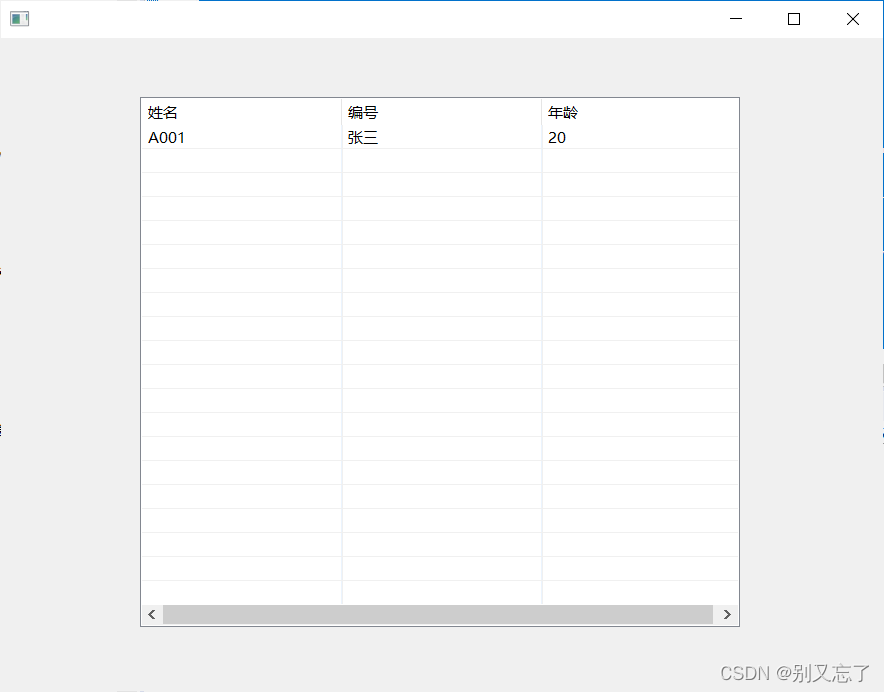Minimize the application window

tap(735, 18)
